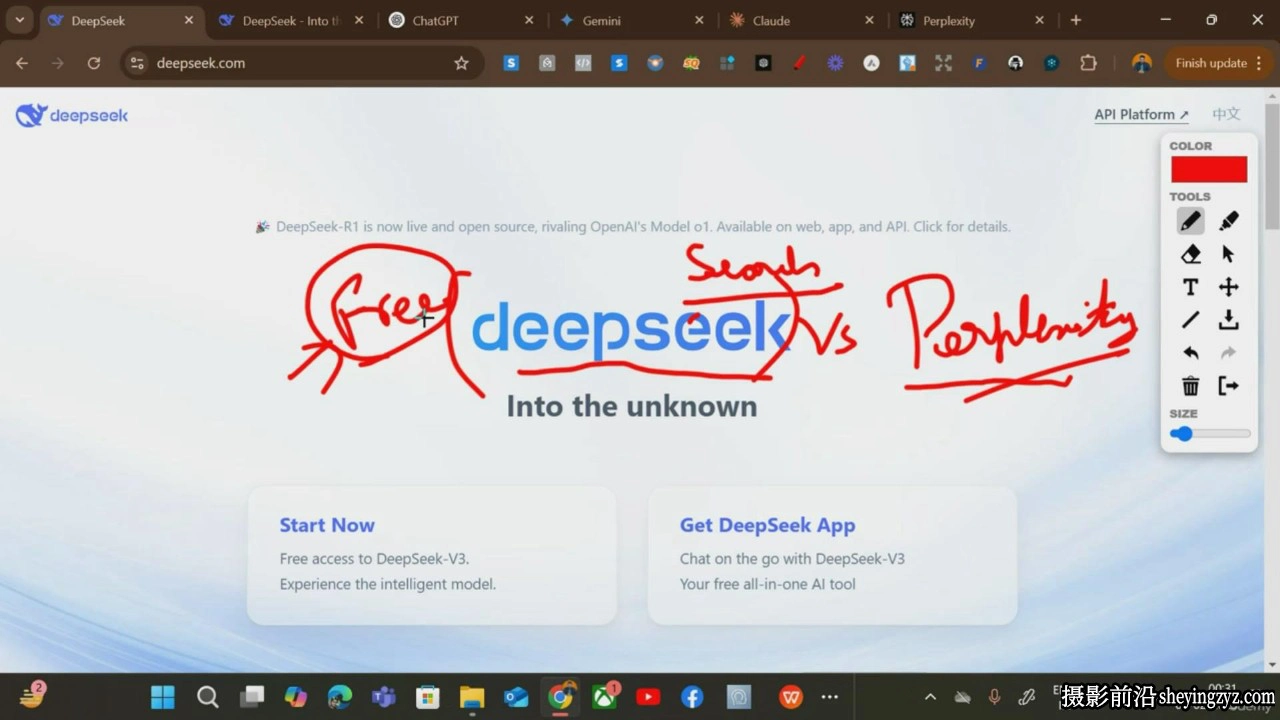Click the red pencil extension icon
Viewport: 1280px width, 720px height.
[x=799, y=63]
